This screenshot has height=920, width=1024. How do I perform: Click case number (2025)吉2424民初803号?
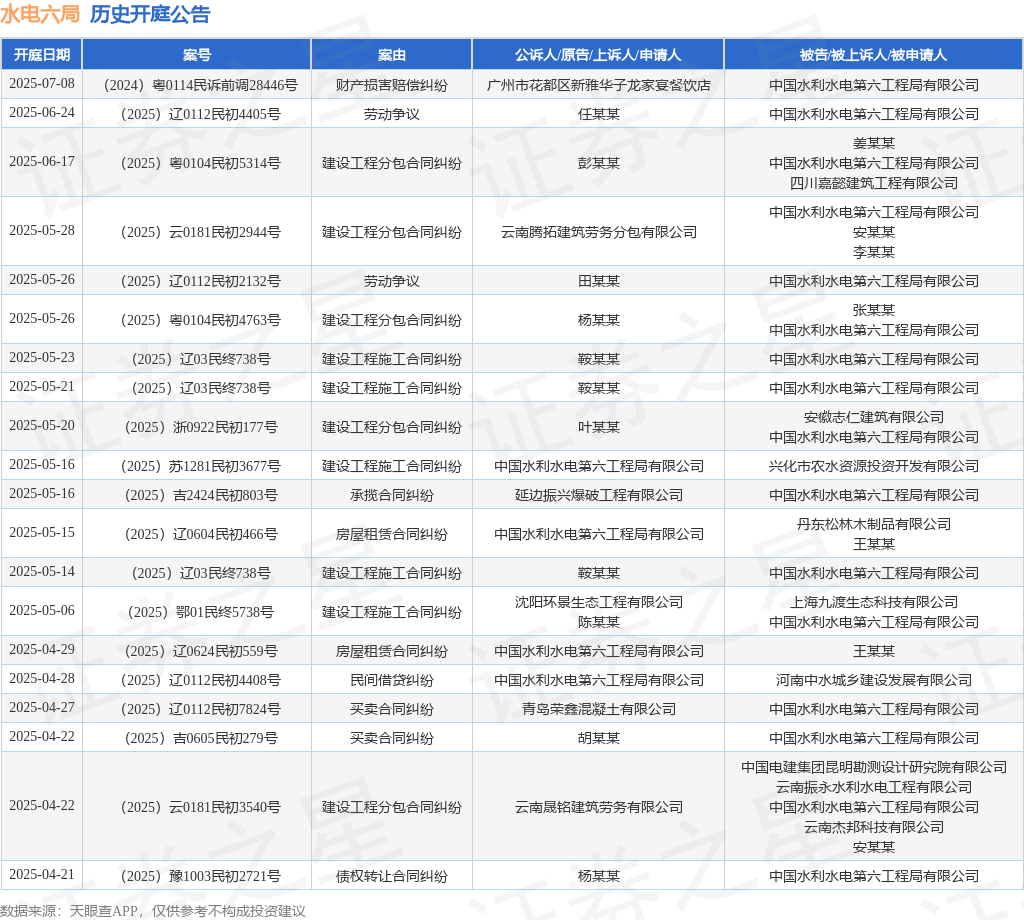[x=197, y=496]
